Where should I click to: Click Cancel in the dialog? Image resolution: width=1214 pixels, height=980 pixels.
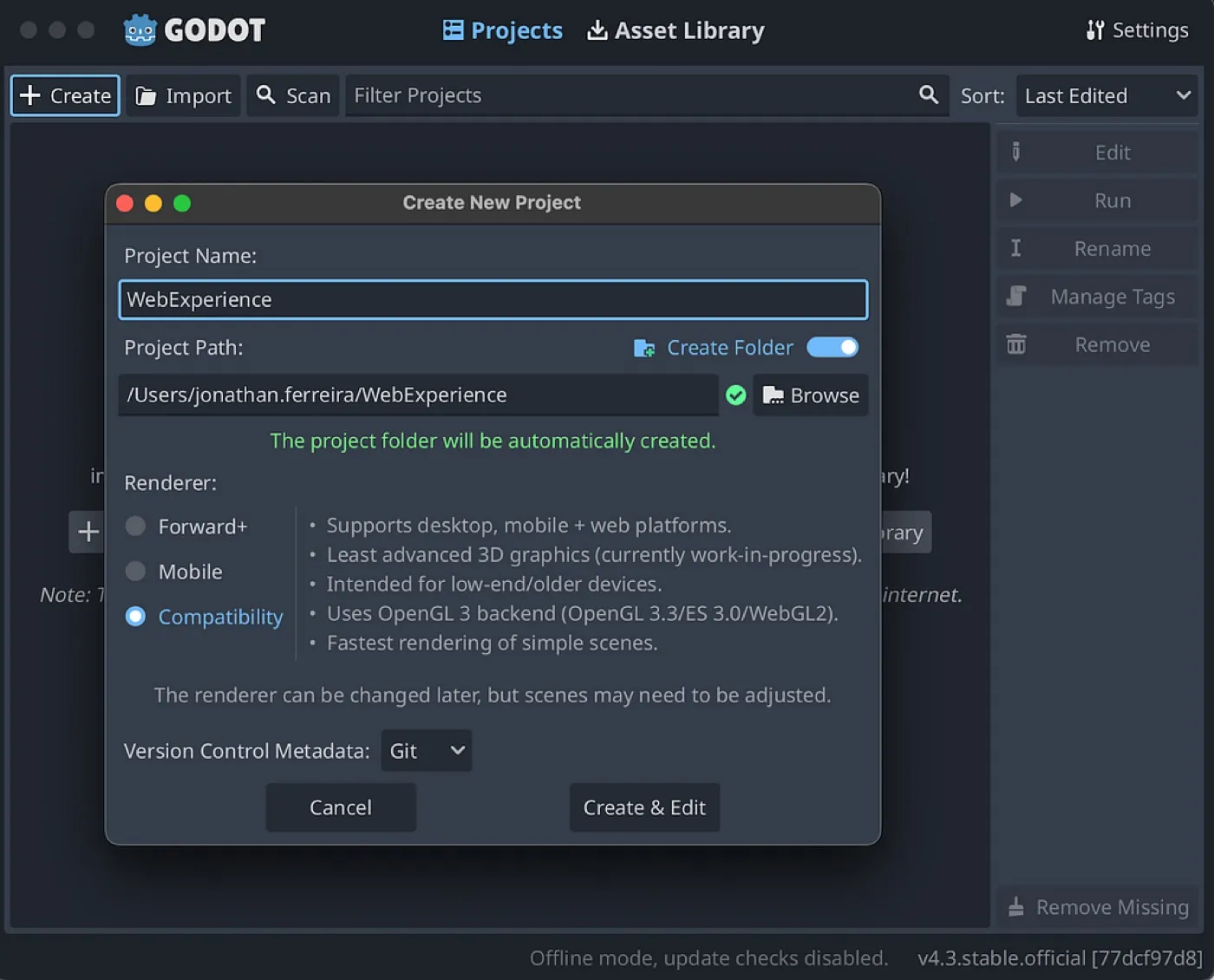(x=341, y=807)
